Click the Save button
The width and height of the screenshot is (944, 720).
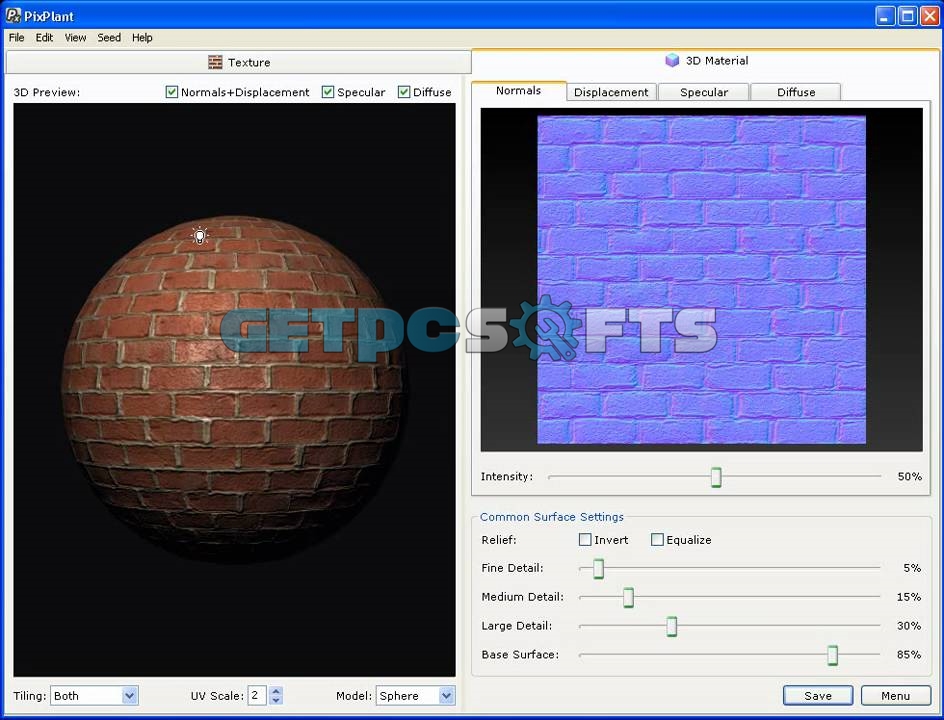point(818,695)
